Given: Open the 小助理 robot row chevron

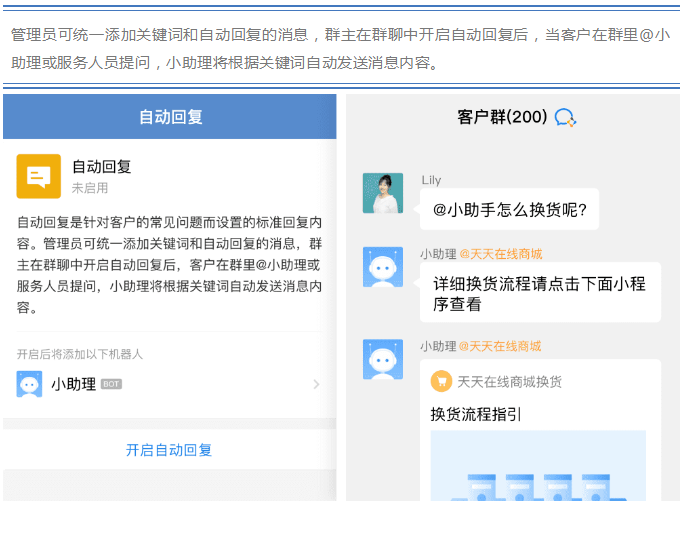Looking at the screenshot, I should click(316, 384).
